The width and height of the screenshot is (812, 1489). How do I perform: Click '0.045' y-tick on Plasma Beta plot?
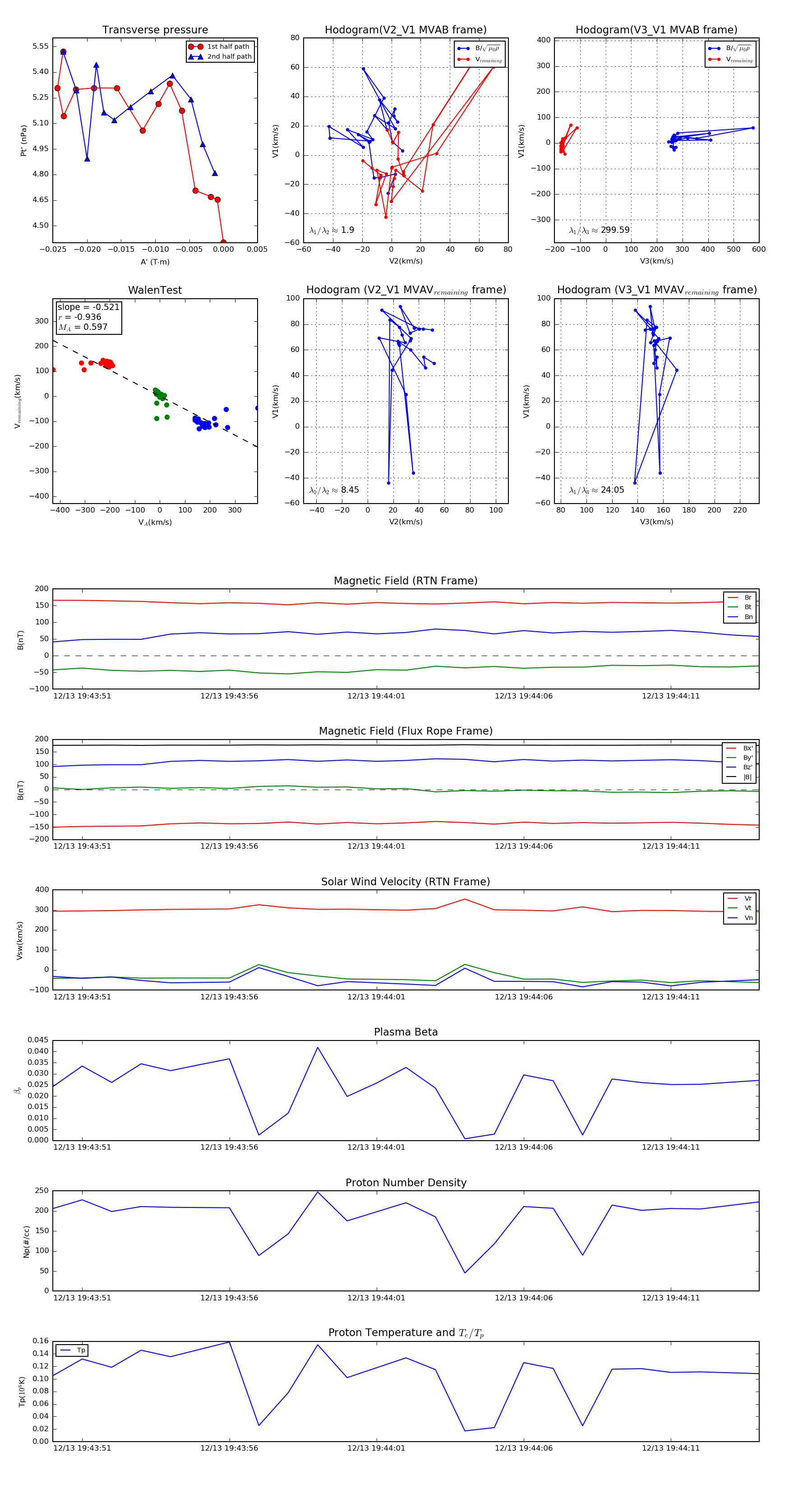tap(38, 1040)
